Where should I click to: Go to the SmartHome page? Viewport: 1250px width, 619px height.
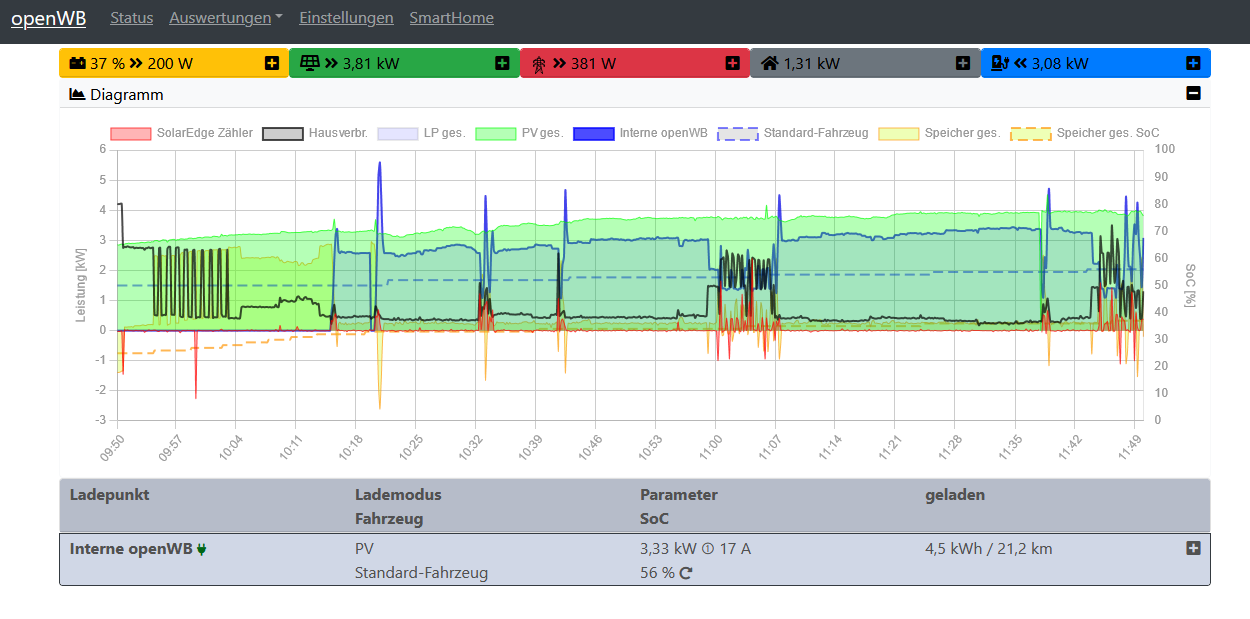451,18
